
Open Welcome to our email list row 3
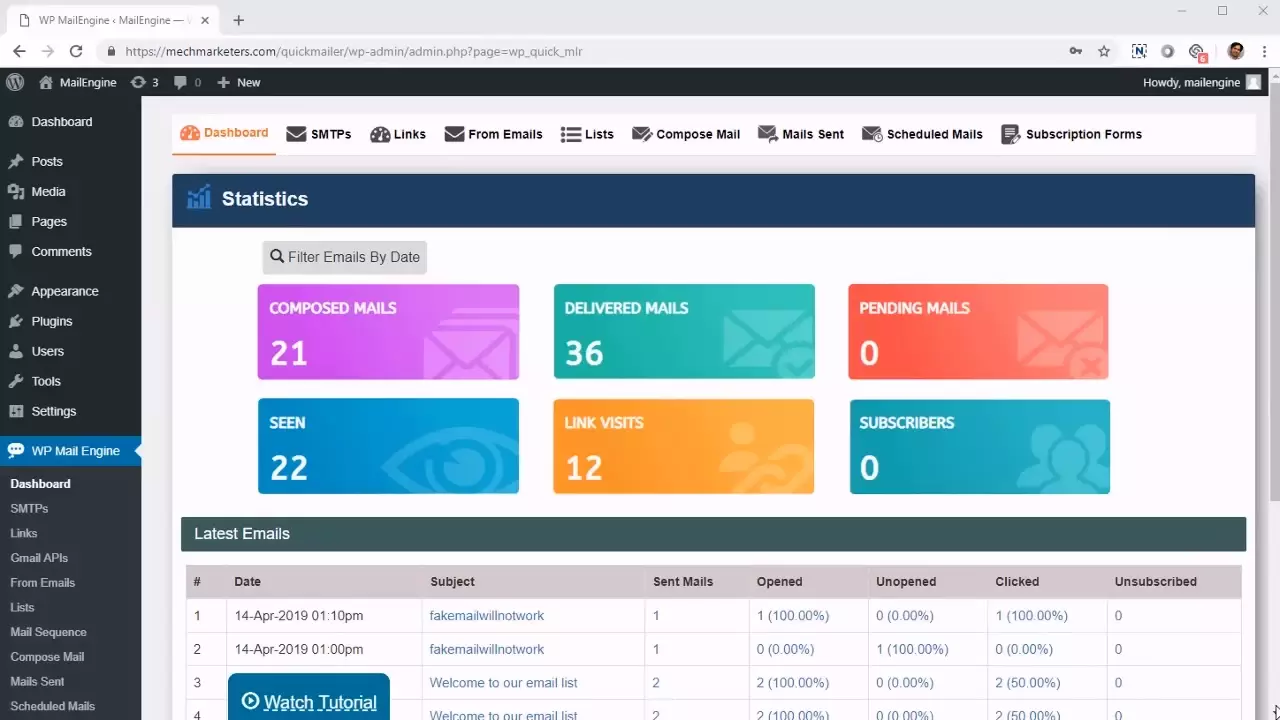[x=503, y=683]
